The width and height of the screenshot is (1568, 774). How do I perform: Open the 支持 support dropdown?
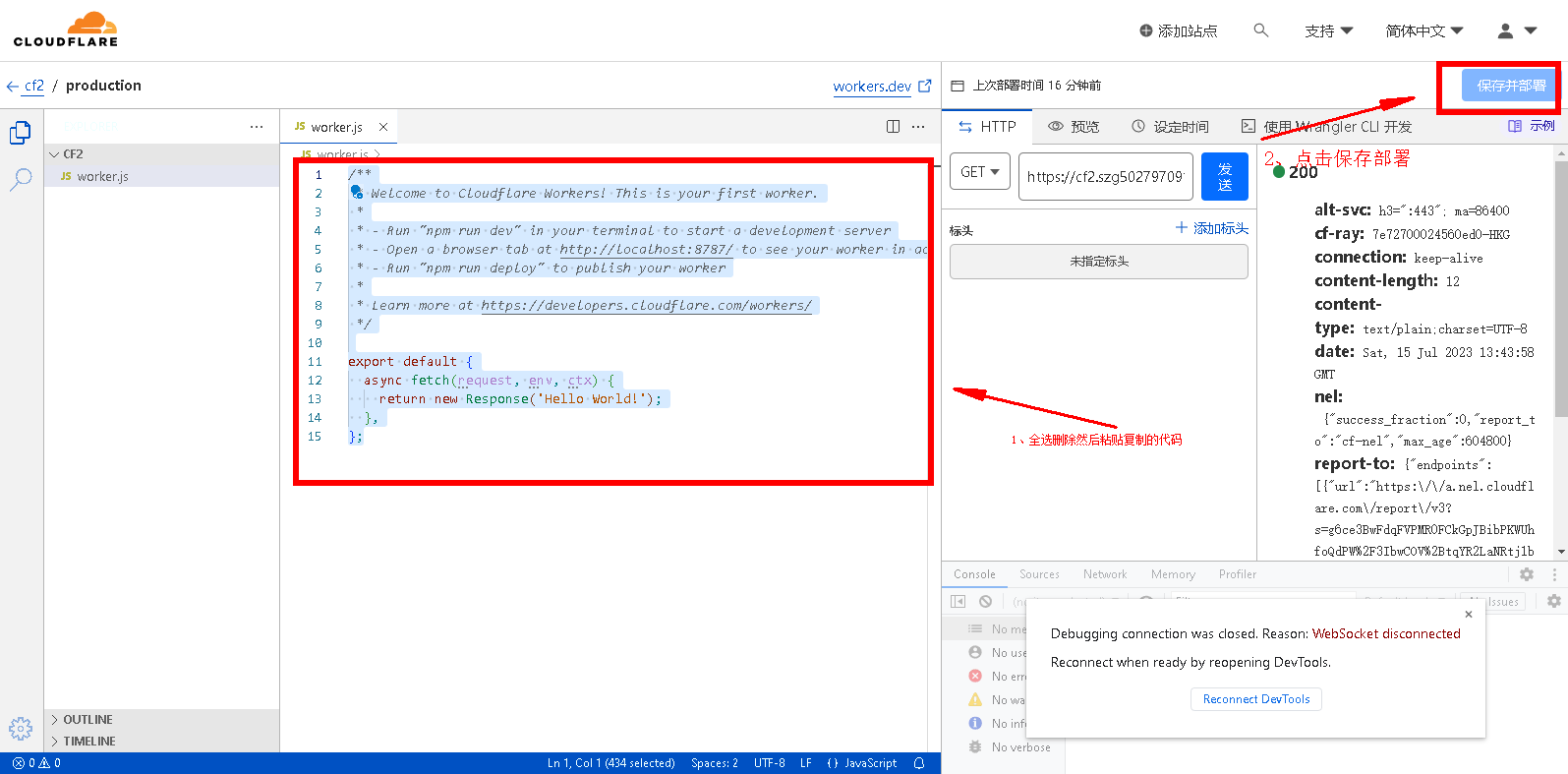(1329, 30)
